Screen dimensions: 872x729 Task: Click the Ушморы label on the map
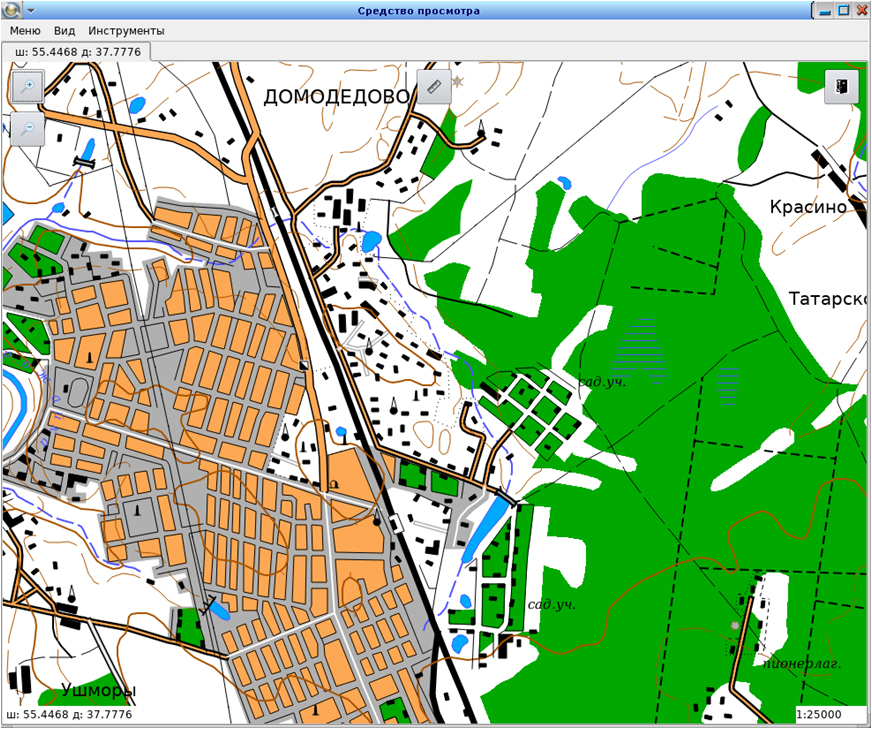98,690
